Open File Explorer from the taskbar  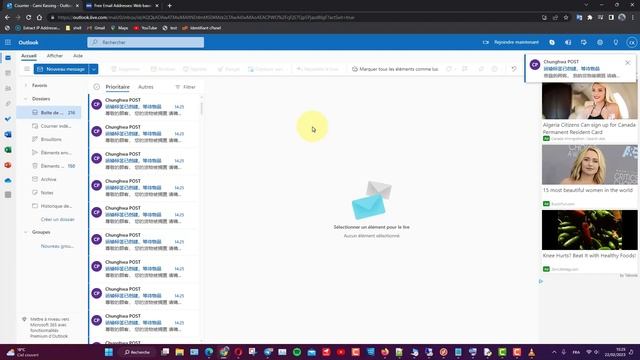180,352
